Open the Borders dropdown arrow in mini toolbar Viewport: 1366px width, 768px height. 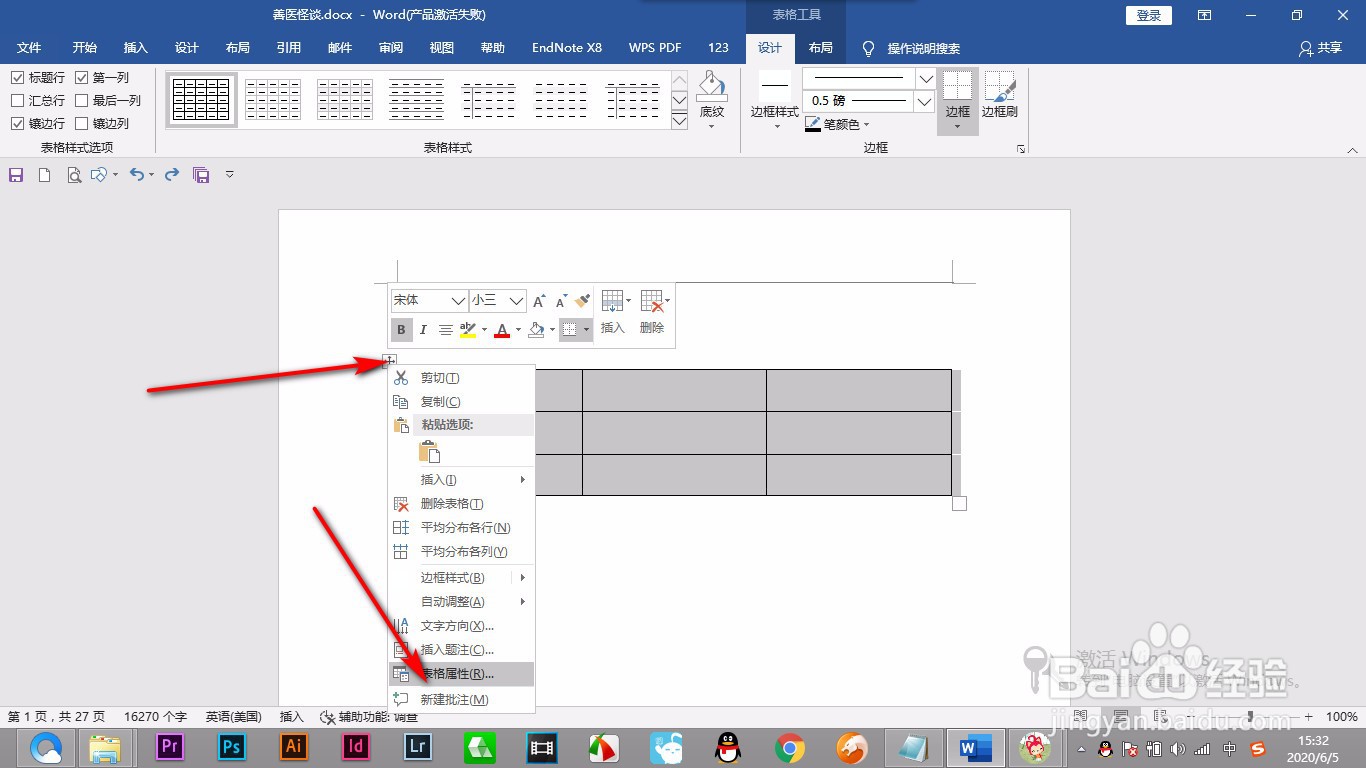click(586, 329)
